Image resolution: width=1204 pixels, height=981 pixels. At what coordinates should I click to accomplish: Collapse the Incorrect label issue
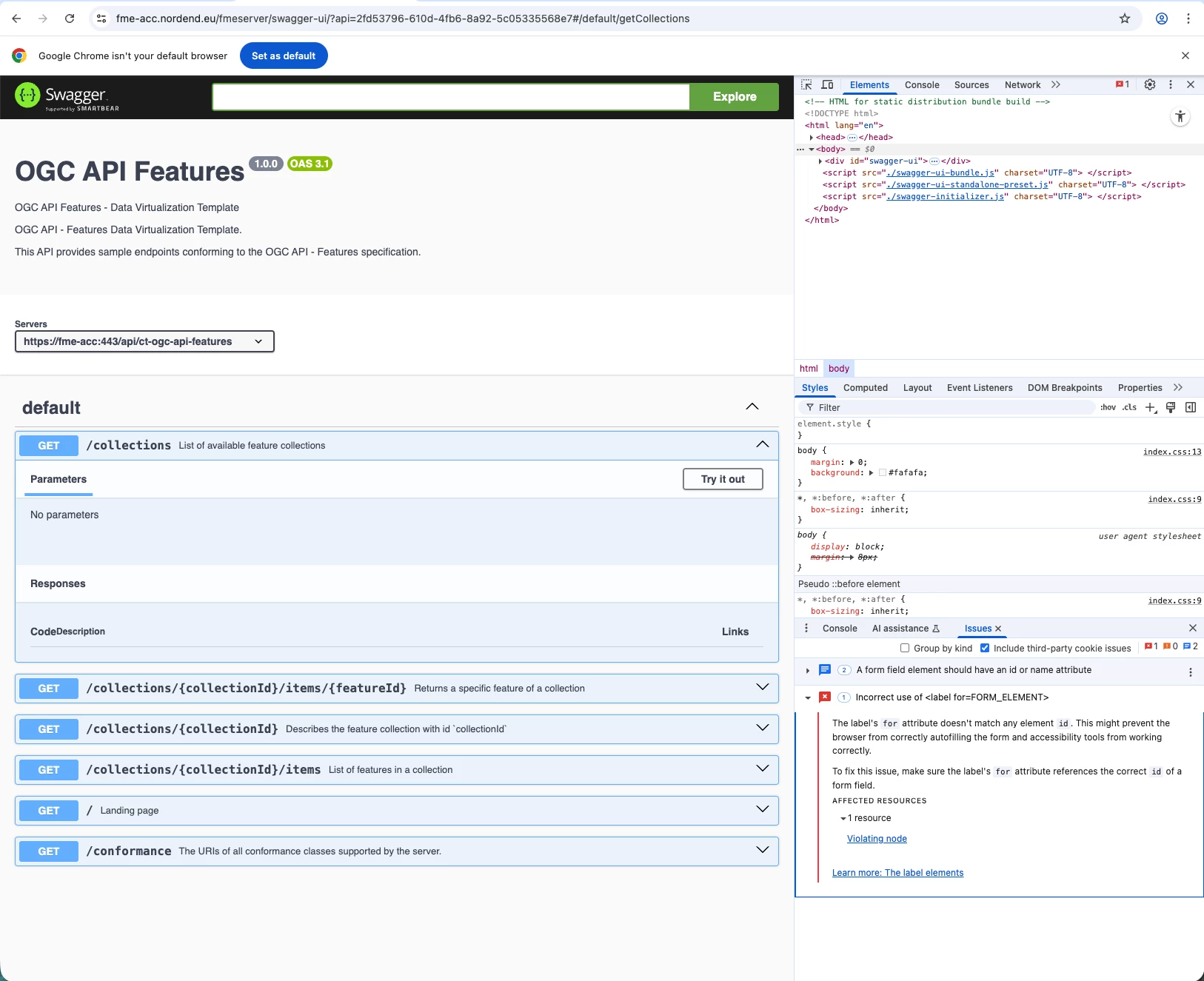click(x=807, y=697)
